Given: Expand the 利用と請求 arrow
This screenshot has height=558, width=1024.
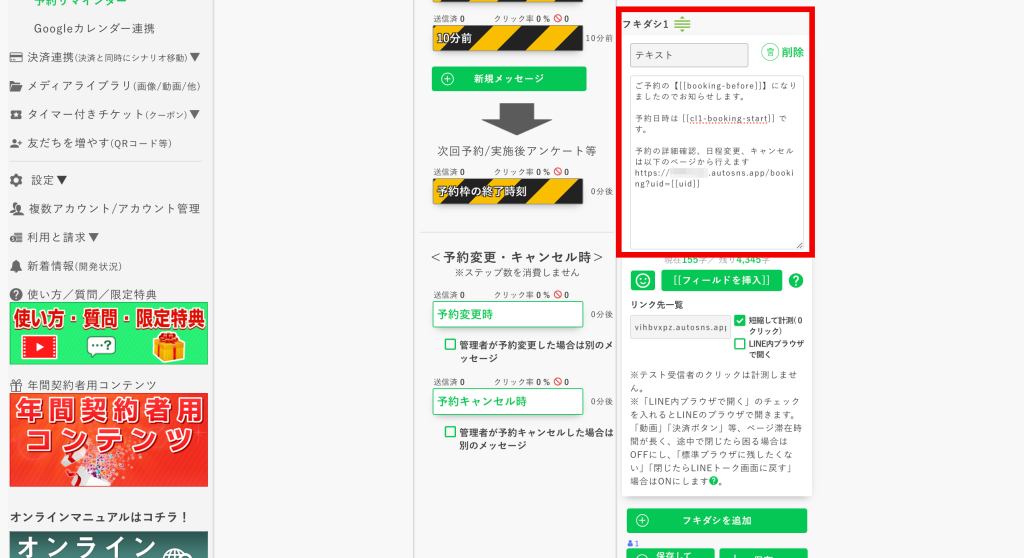Looking at the screenshot, I should (x=93, y=237).
